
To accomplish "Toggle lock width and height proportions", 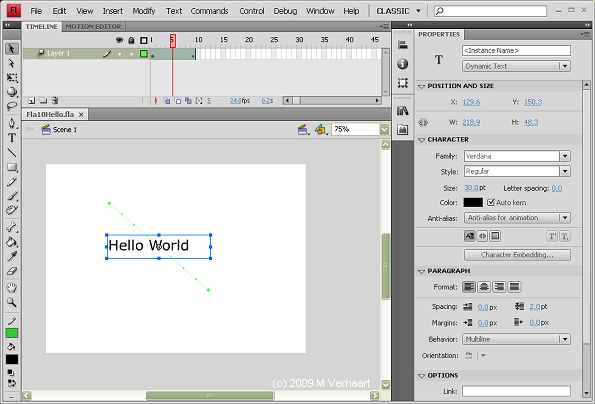I will point(423,122).
